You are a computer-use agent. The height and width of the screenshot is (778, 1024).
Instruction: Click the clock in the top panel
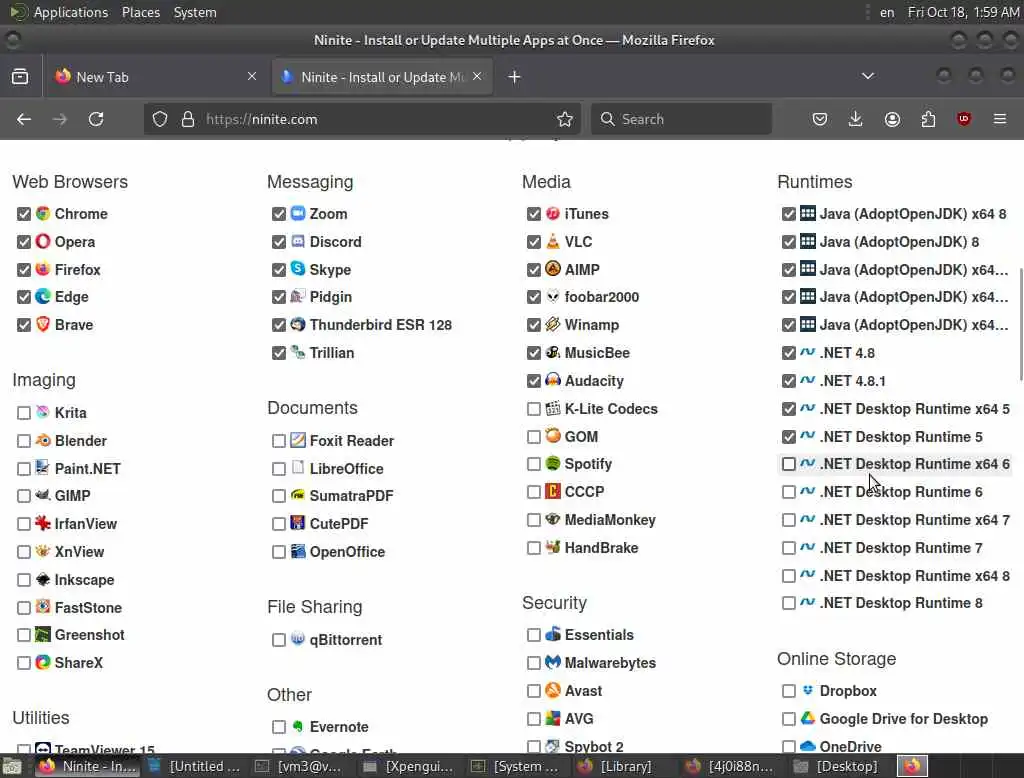(x=963, y=12)
